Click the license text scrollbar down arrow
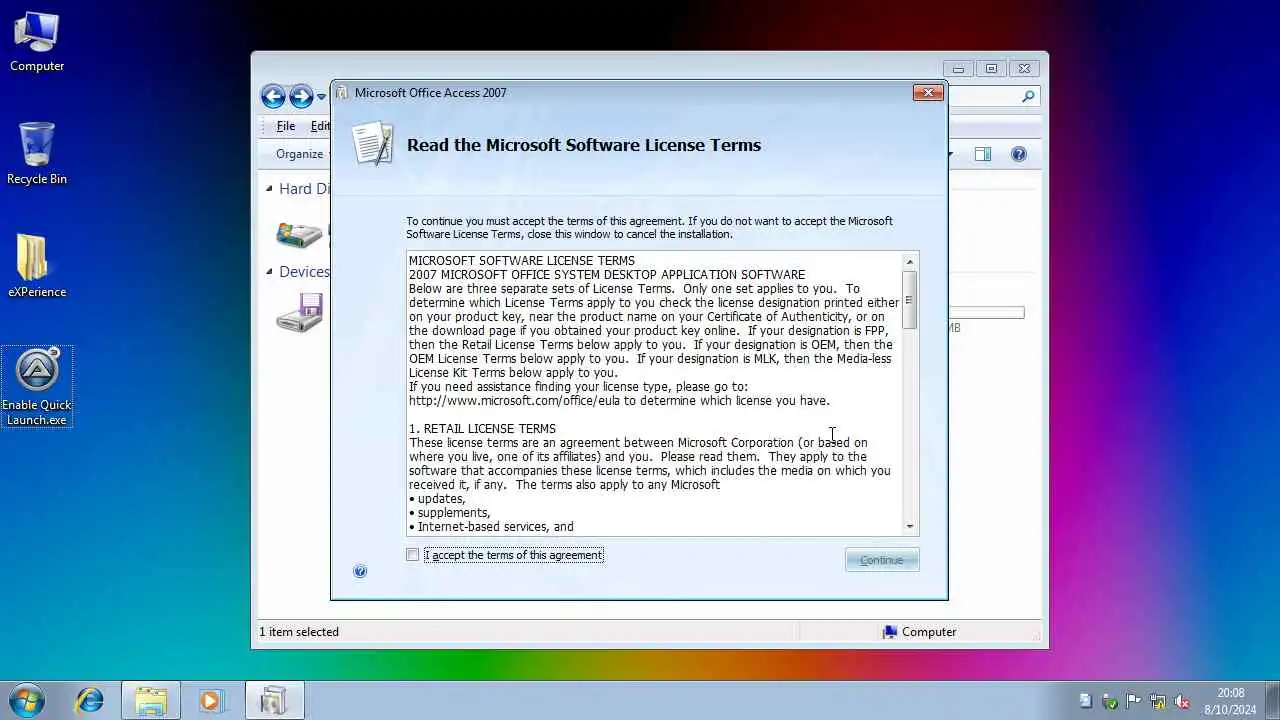This screenshot has width=1280, height=720. [x=910, y=526]
